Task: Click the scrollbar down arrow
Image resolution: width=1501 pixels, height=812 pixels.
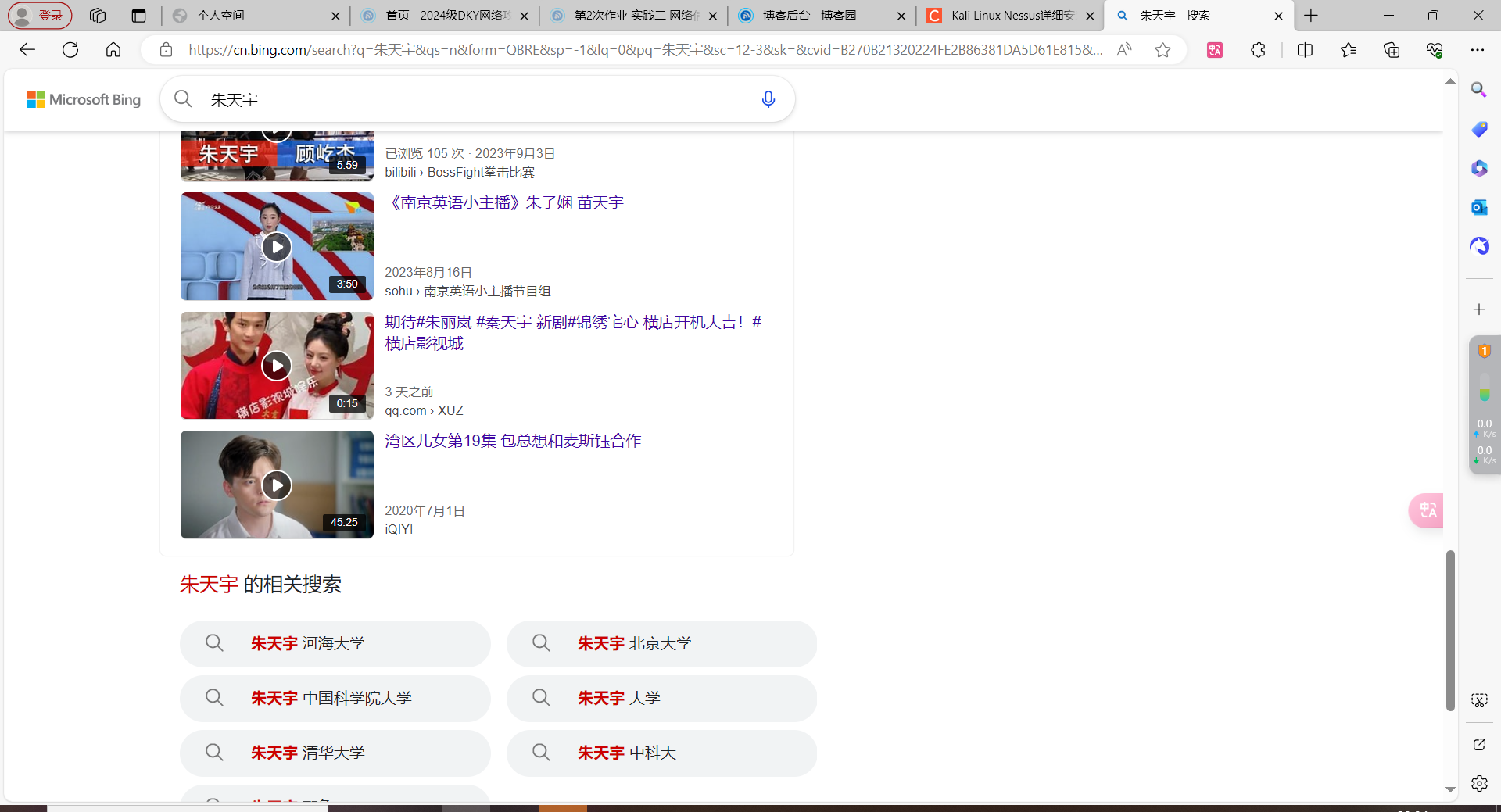Action: click(1450, 789)
